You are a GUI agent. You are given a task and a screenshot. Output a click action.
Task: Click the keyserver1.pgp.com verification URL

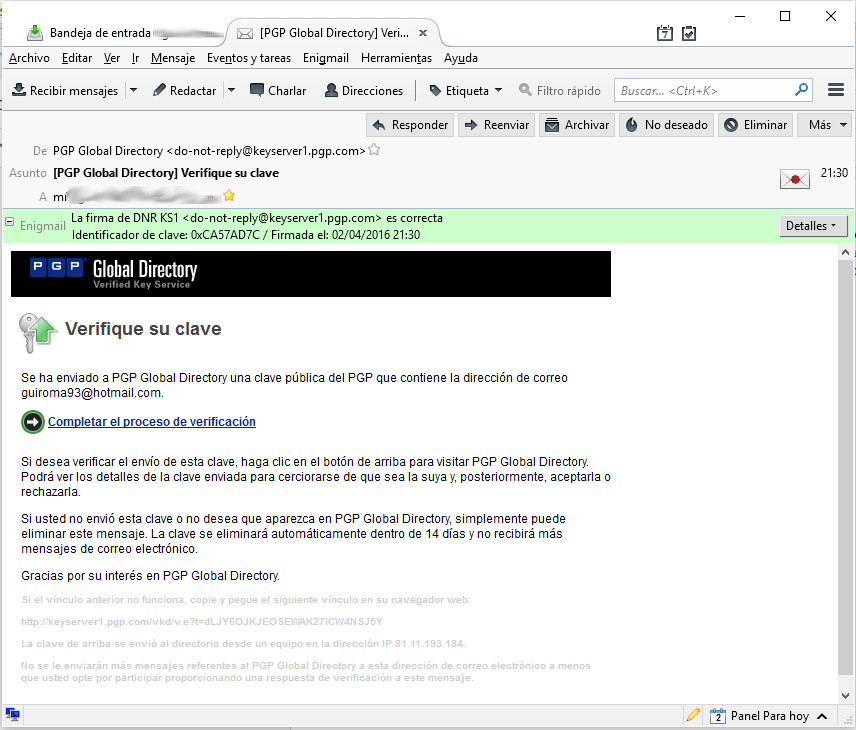click(202, 621)
